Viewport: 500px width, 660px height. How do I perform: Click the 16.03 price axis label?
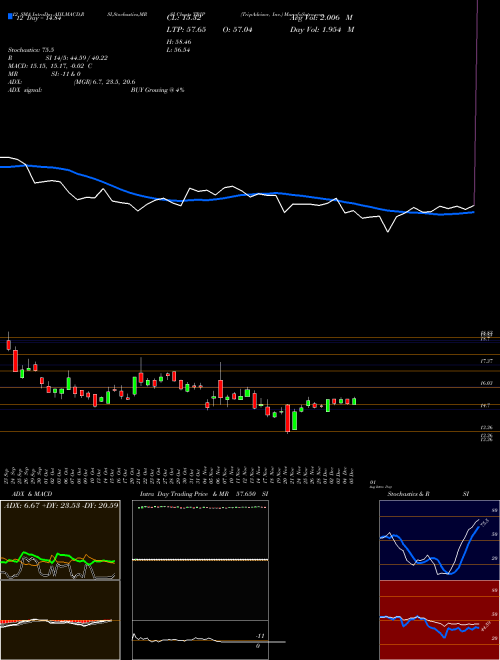pos(487,383)
